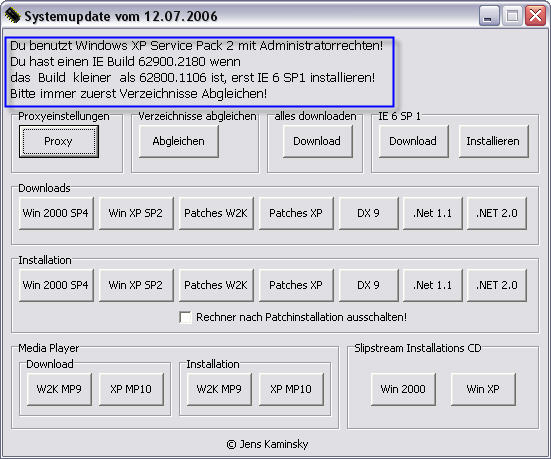
Task: Click Win 2000 Slipstream Installations CD button
Action: click(403, 389)
